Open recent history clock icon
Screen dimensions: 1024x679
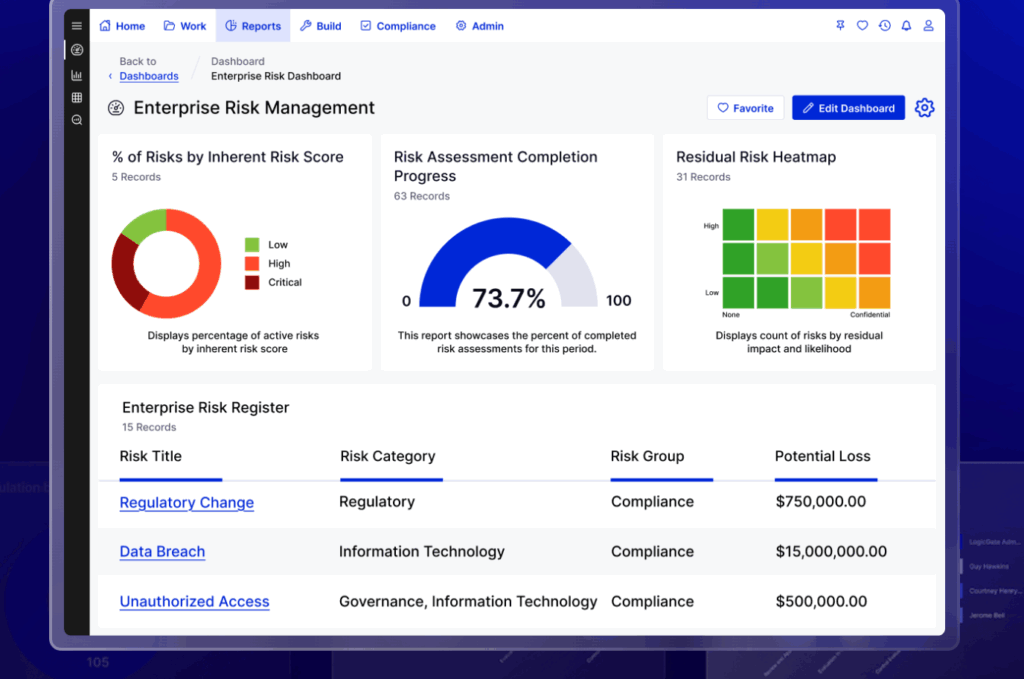[884, 26]
